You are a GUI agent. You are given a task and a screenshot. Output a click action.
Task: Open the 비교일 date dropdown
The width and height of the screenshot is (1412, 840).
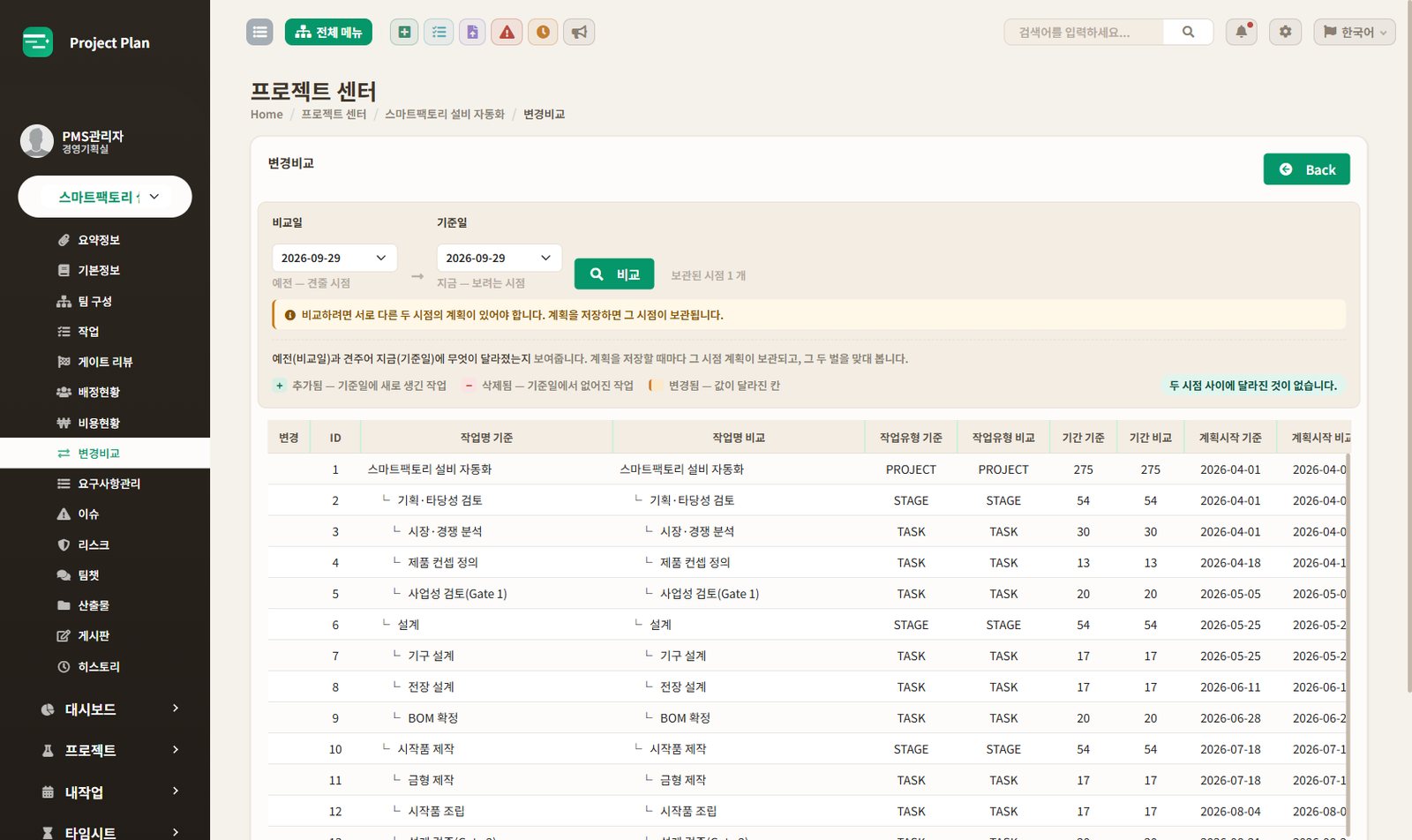point(334,258)
